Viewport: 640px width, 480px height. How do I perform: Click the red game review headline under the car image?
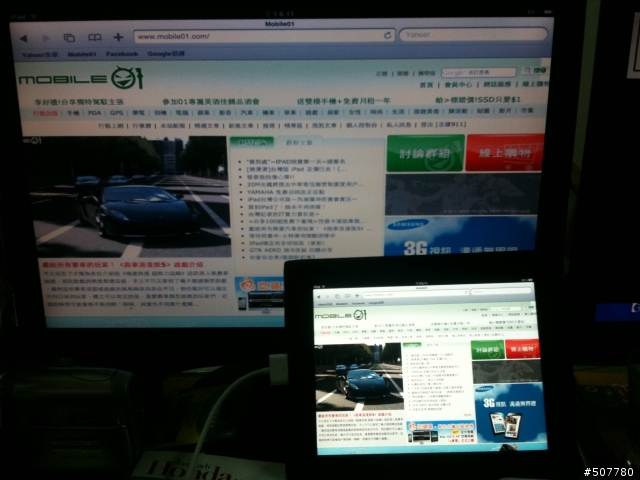pyautogui.click(x=122, y=264)
